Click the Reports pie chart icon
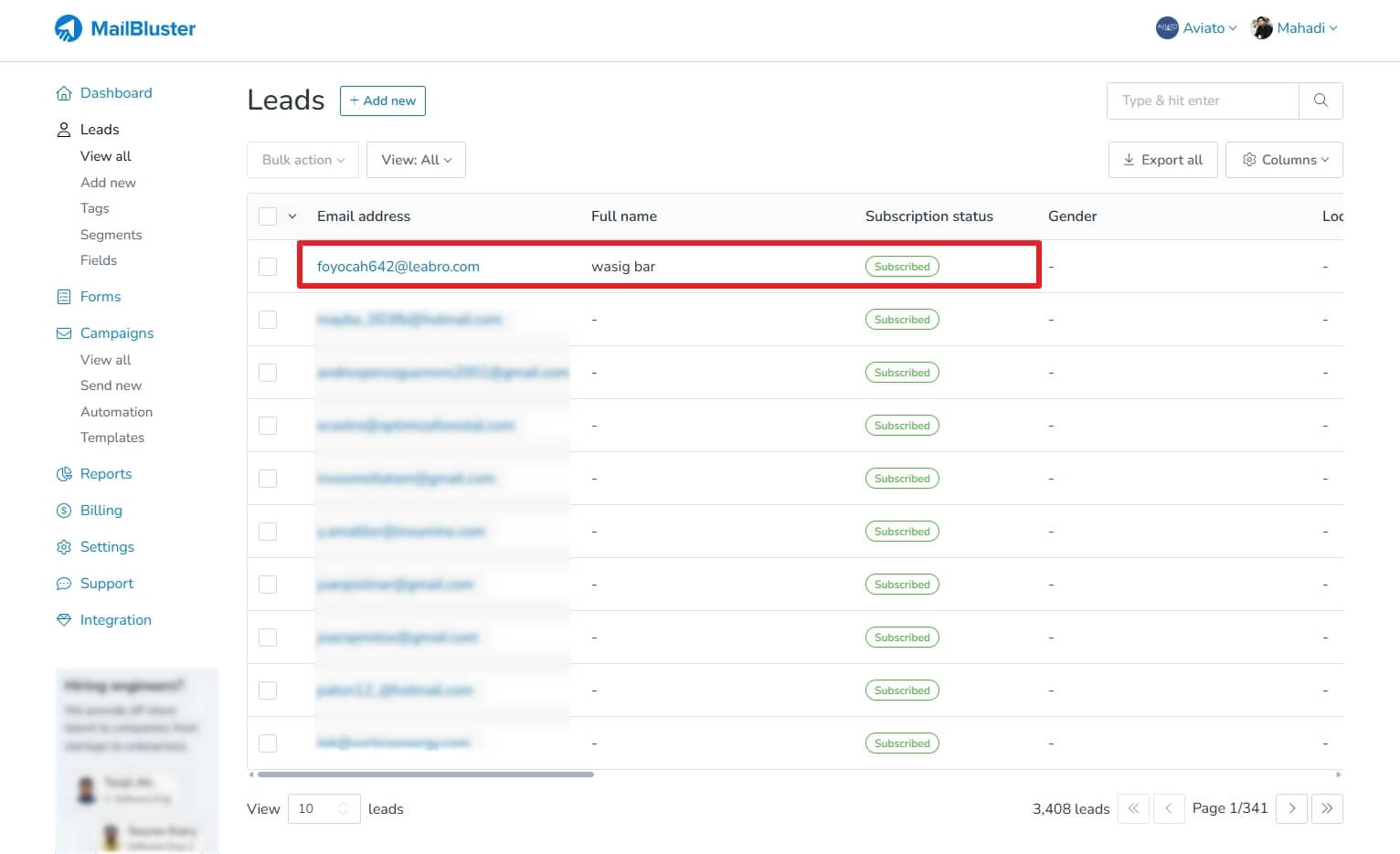1400x854 pixels. point(64,474)
